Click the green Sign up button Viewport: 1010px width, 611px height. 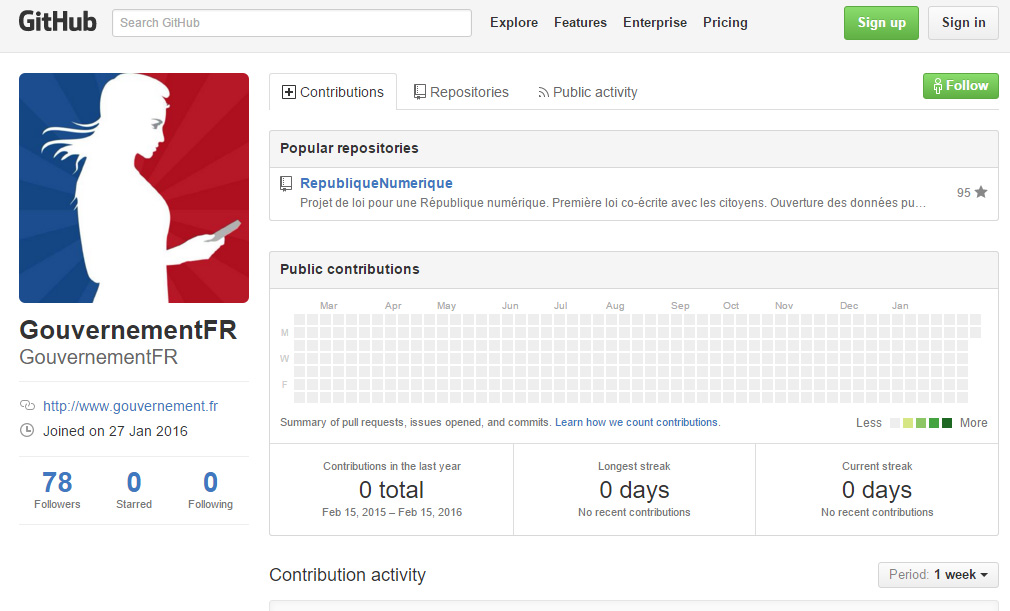(881, 23)
